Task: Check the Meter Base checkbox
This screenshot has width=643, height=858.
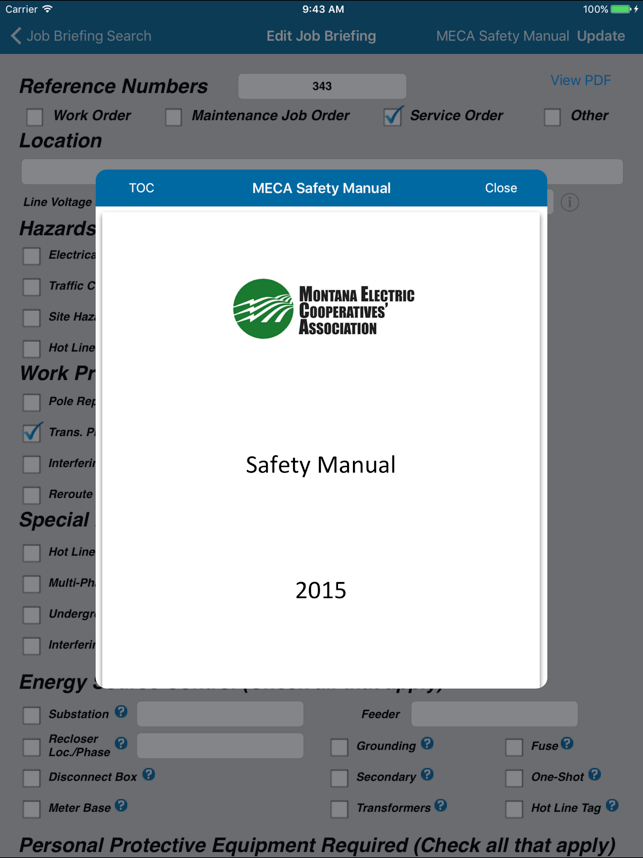Action: 31,809
